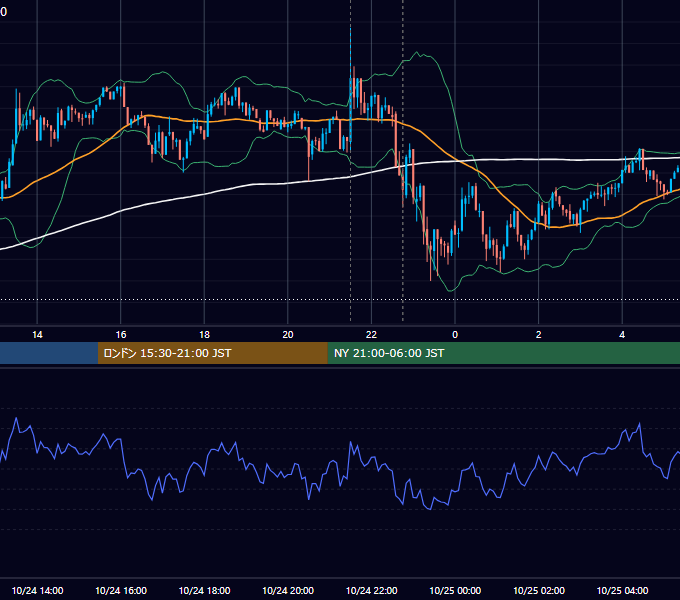Click the 10/25 00:00 date label
Screen dimensions: 680x600
point(455,590)
